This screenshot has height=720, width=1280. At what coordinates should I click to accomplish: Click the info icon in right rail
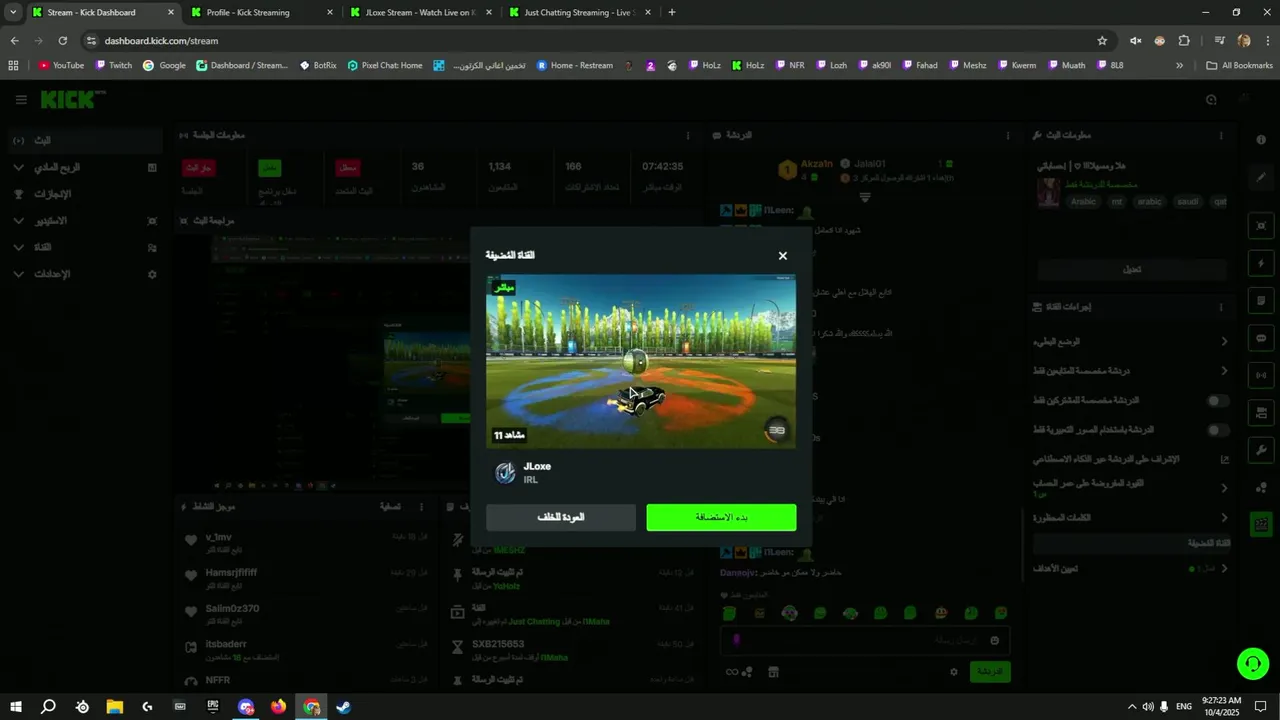(1261, 141)
